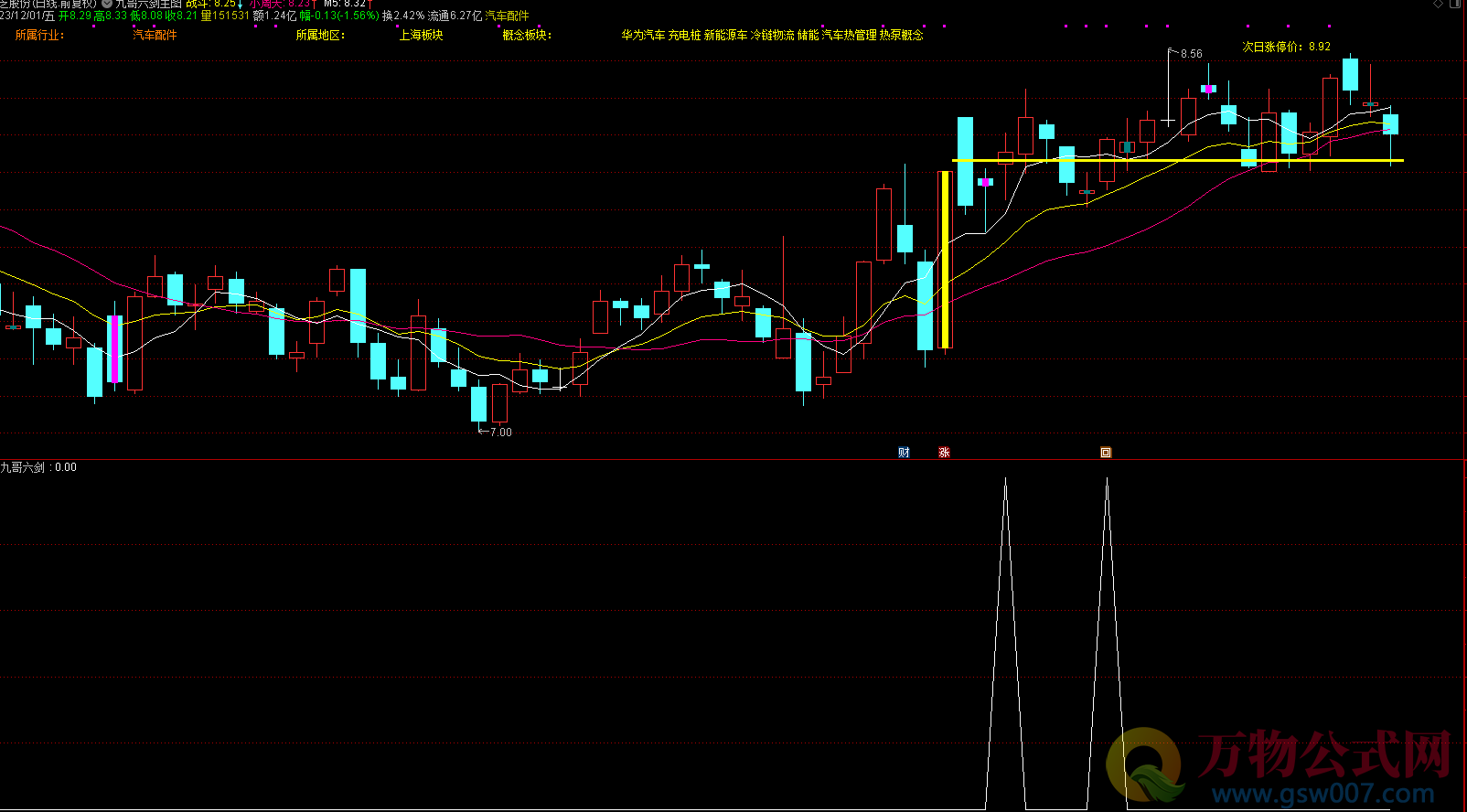Click the 九哥六剑主图 indicator name

click(x=148, y=4)
